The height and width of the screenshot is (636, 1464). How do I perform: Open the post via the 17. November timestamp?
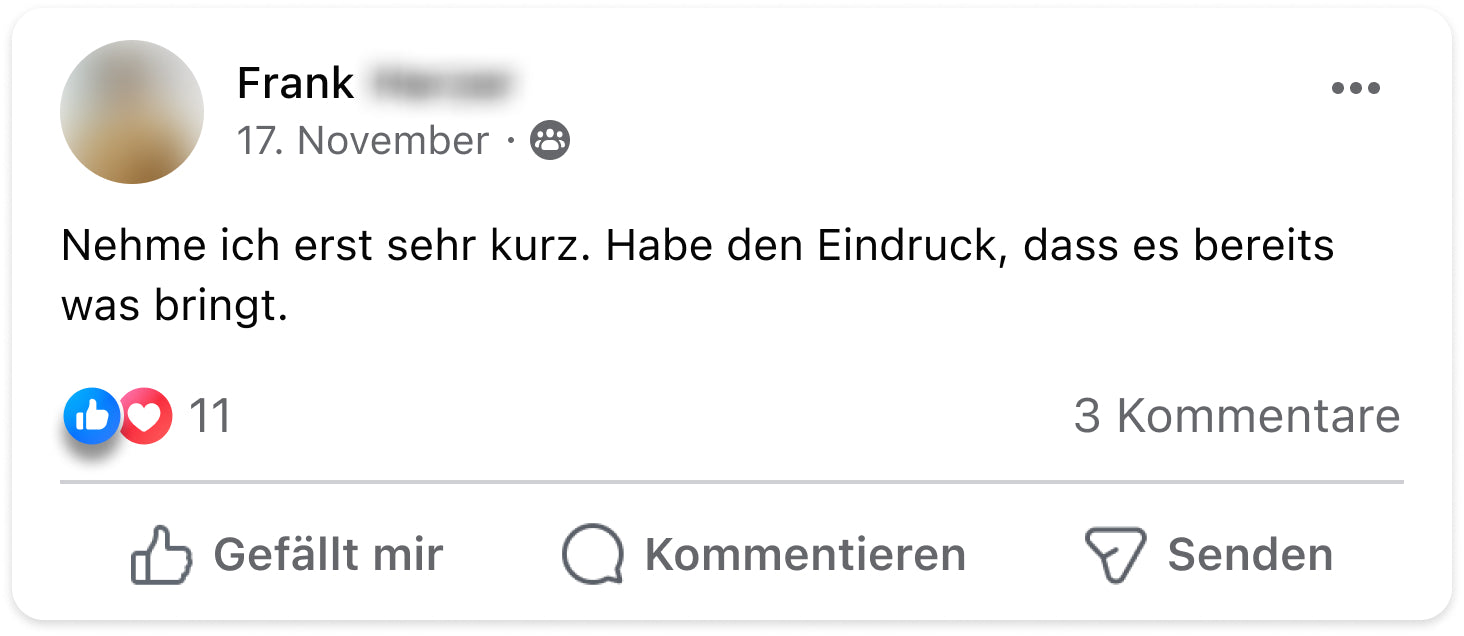pos(362,141)
